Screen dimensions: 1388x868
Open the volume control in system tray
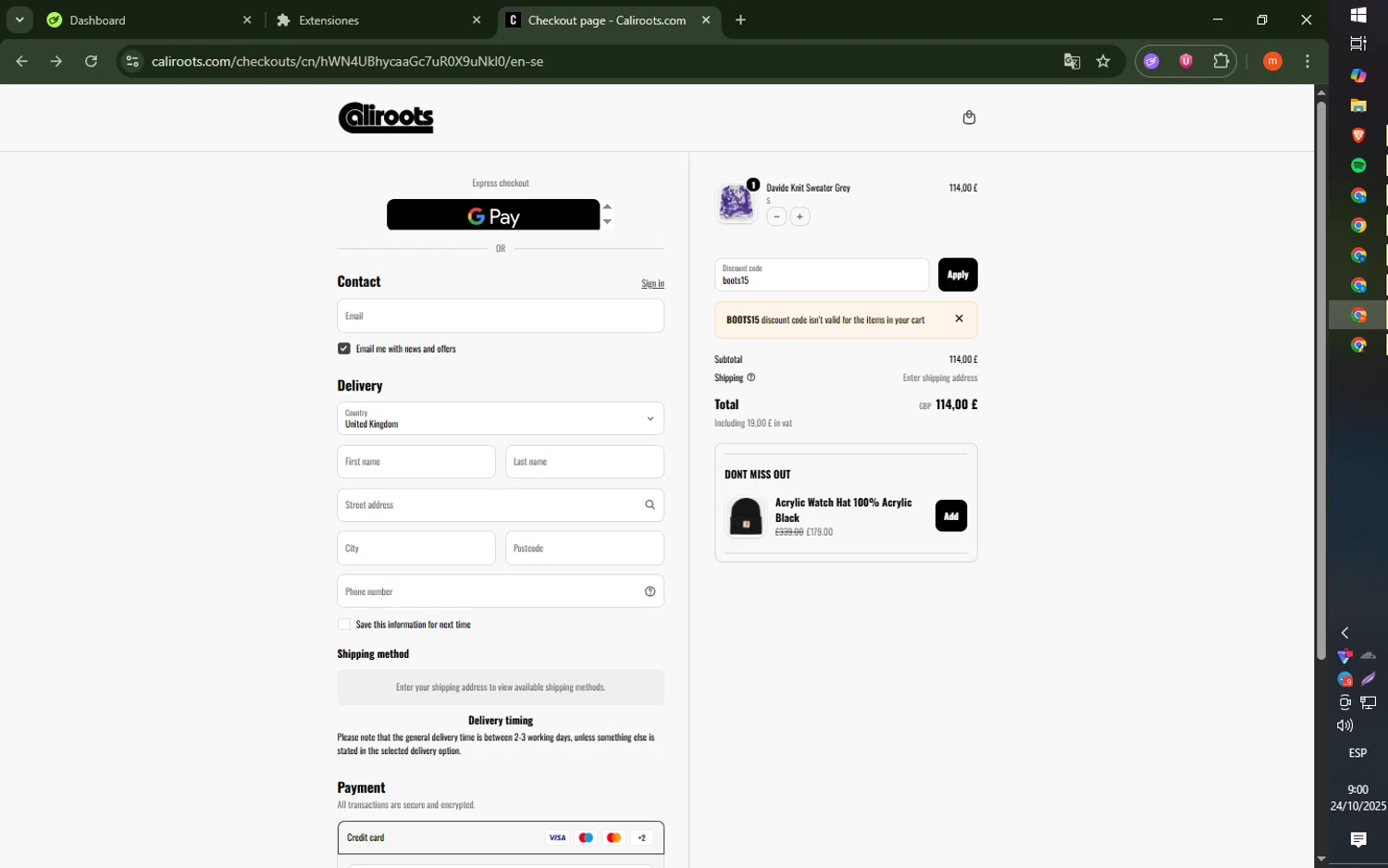[x=1345, y=725]
